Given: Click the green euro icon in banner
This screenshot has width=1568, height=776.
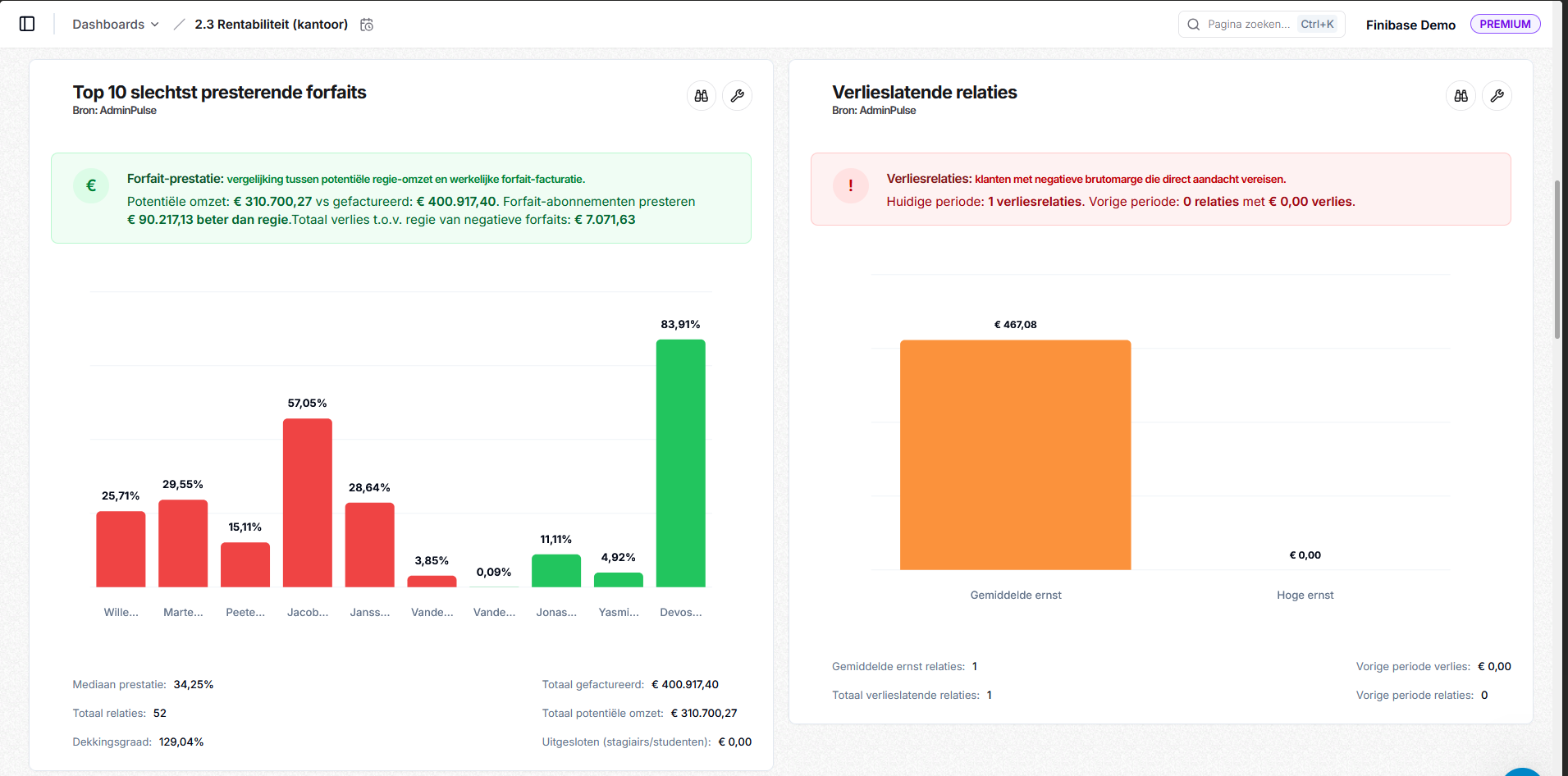Looking at the screenshot, I should pyautogui.click(x=91, y=185).
